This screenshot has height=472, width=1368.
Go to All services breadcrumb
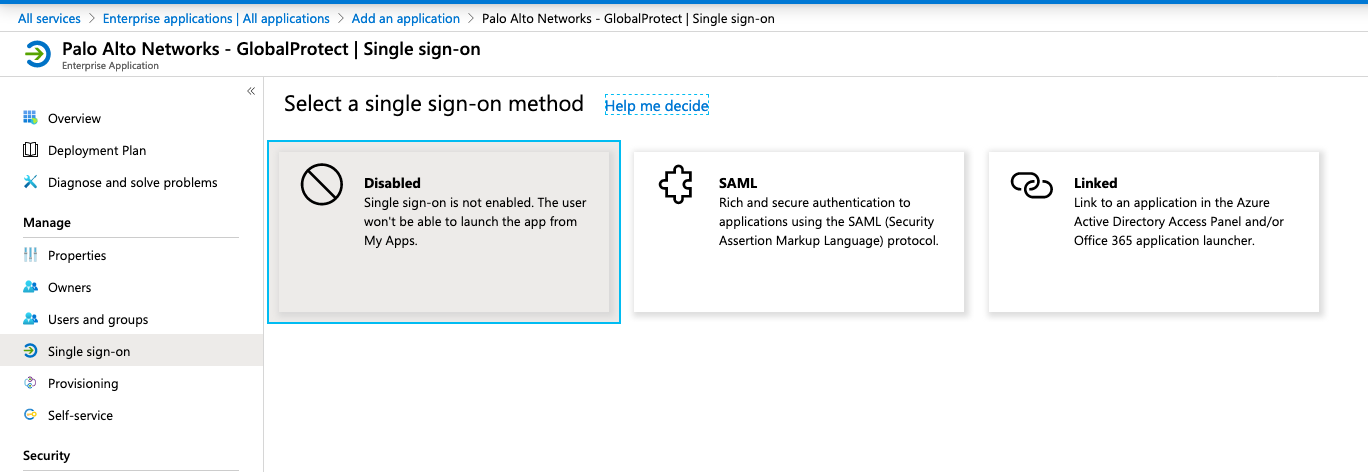point(49,18)
